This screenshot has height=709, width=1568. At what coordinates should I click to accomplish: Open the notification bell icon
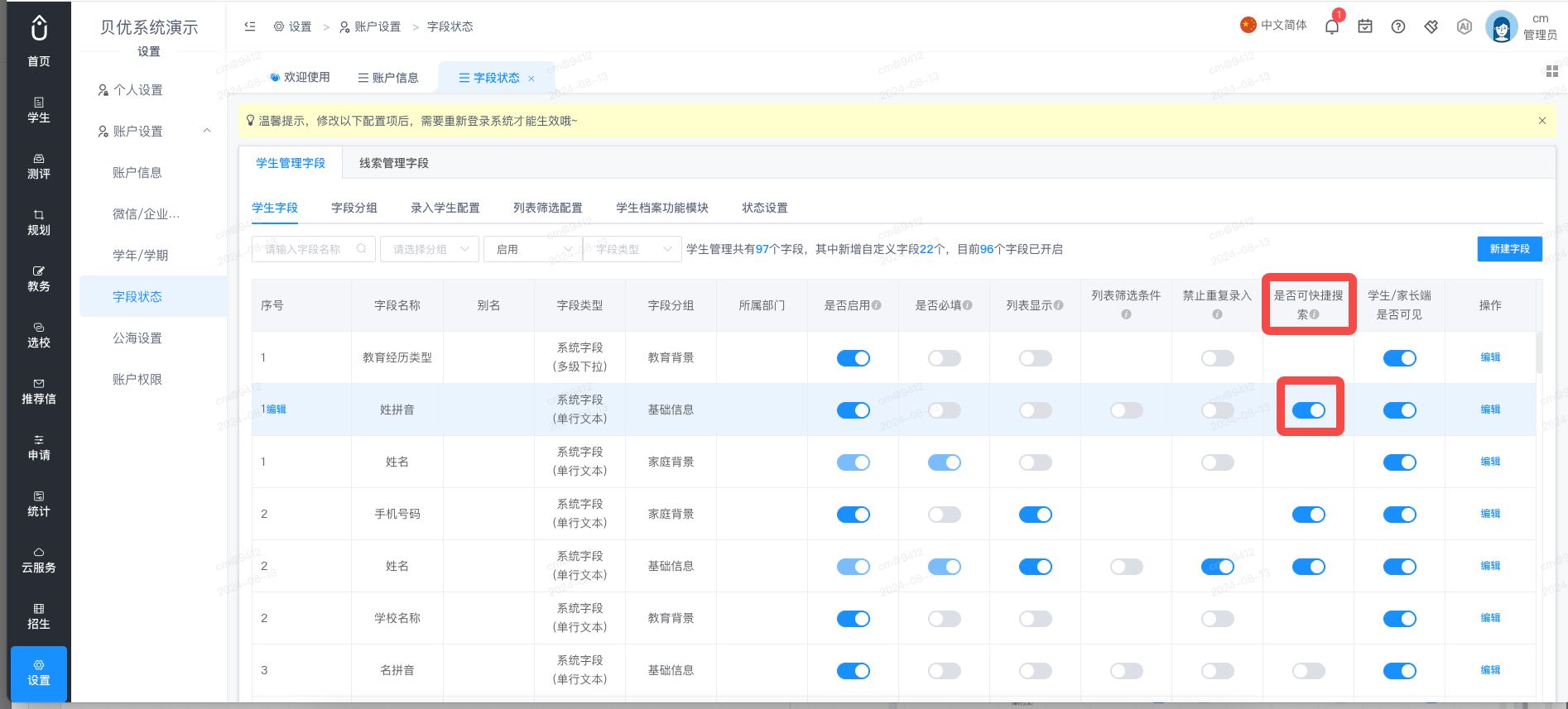tap(1332, 26)
